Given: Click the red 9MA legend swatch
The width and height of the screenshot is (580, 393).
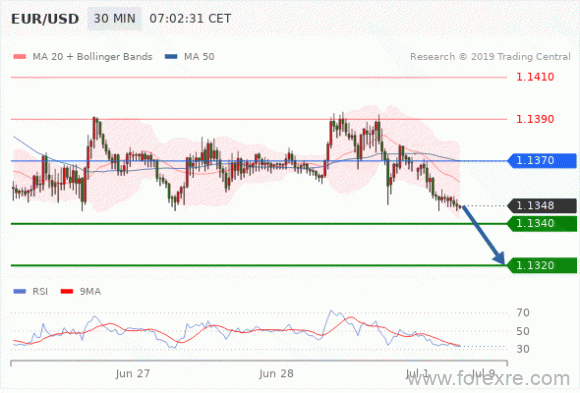Looking at the screenshot, I should 67,291.
